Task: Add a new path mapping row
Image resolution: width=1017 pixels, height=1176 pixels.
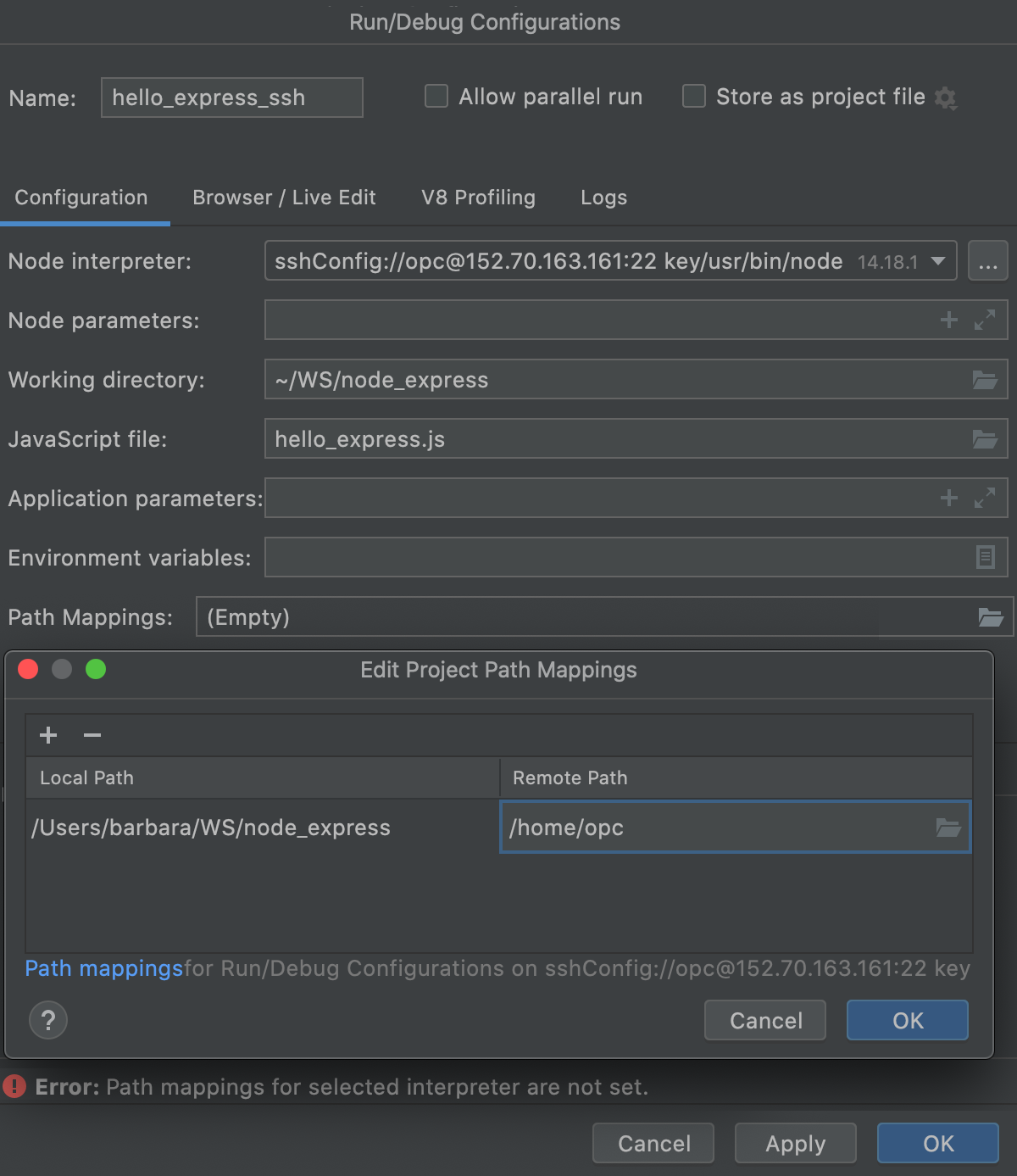Action: (x=48, y=735)
